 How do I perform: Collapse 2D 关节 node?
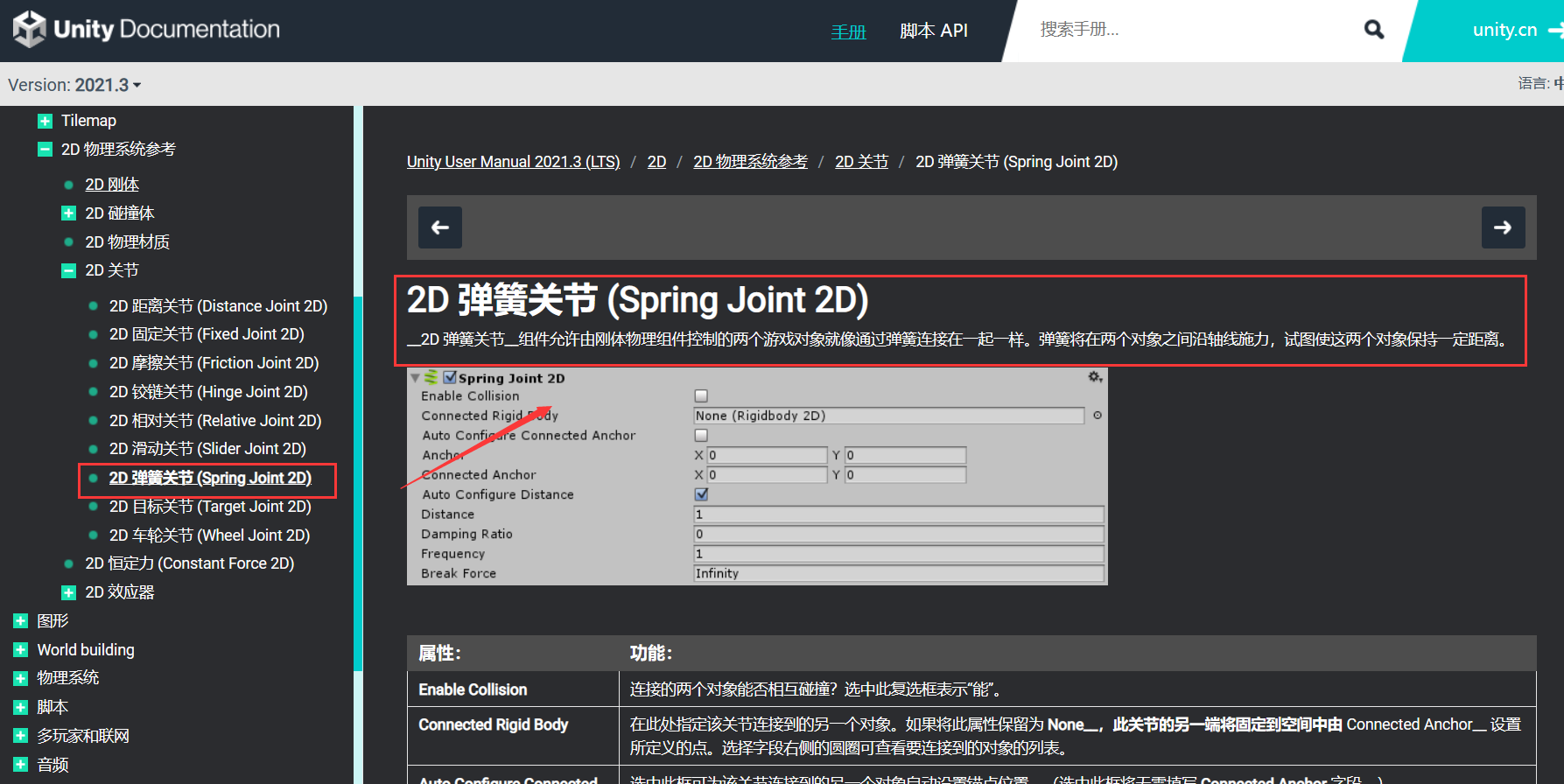69,270
